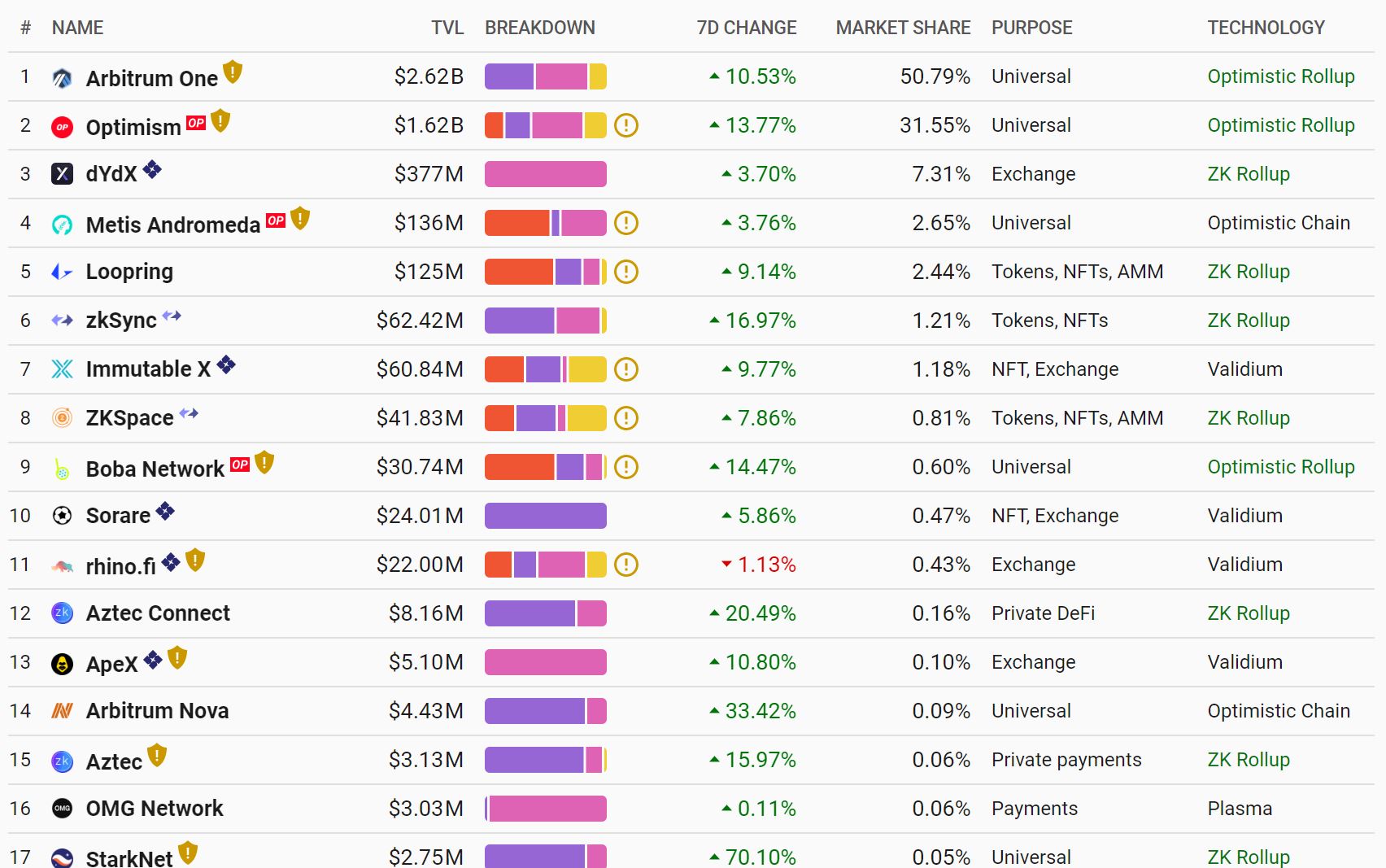Image resolution: width=1386 pixels, height=868 pixels.
Task: Click the warning shield next to Arbitrum One
Action: coord(233,72)
